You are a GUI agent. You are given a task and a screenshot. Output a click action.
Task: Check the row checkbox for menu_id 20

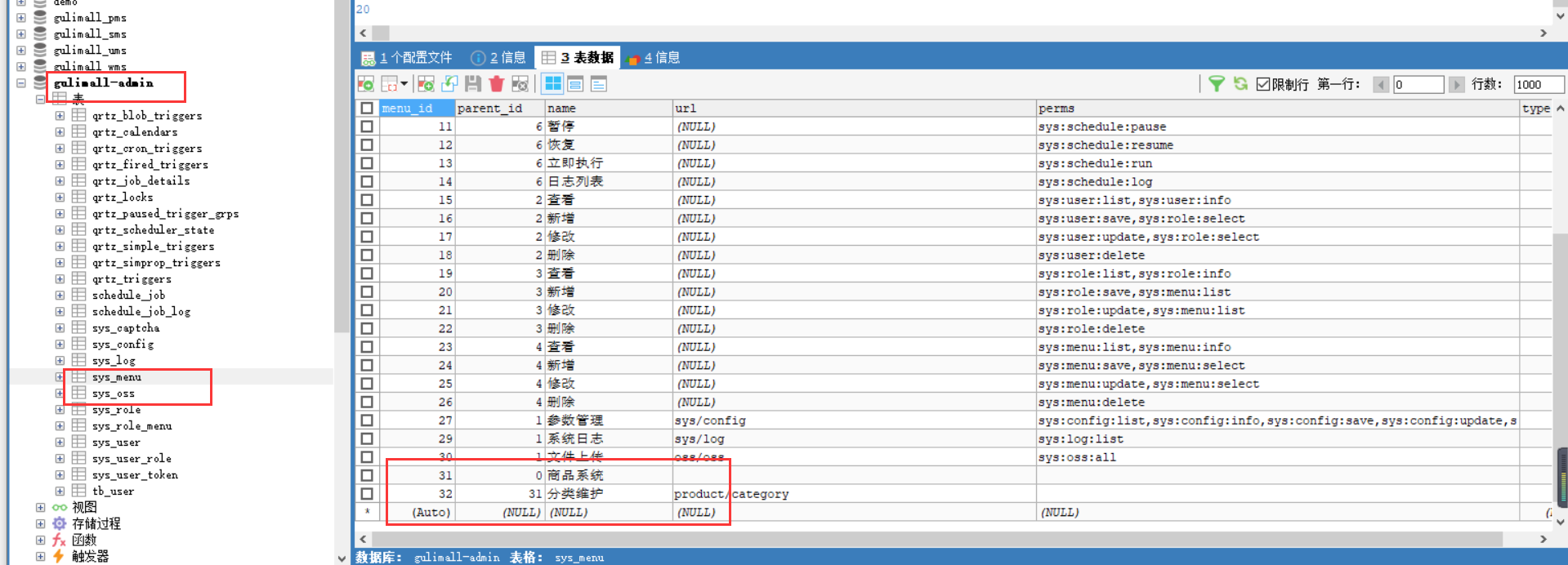pos(367,291)
